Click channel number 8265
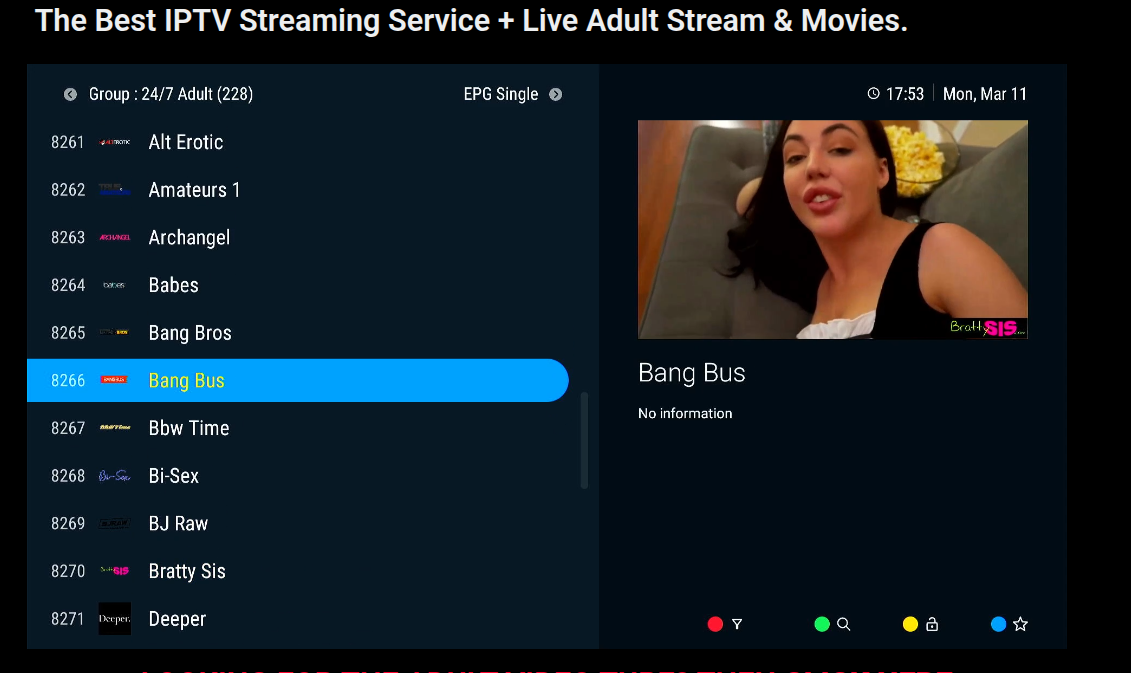This screenshot has height=673, width=1131. pyautogui.click(x=68, y=333)
